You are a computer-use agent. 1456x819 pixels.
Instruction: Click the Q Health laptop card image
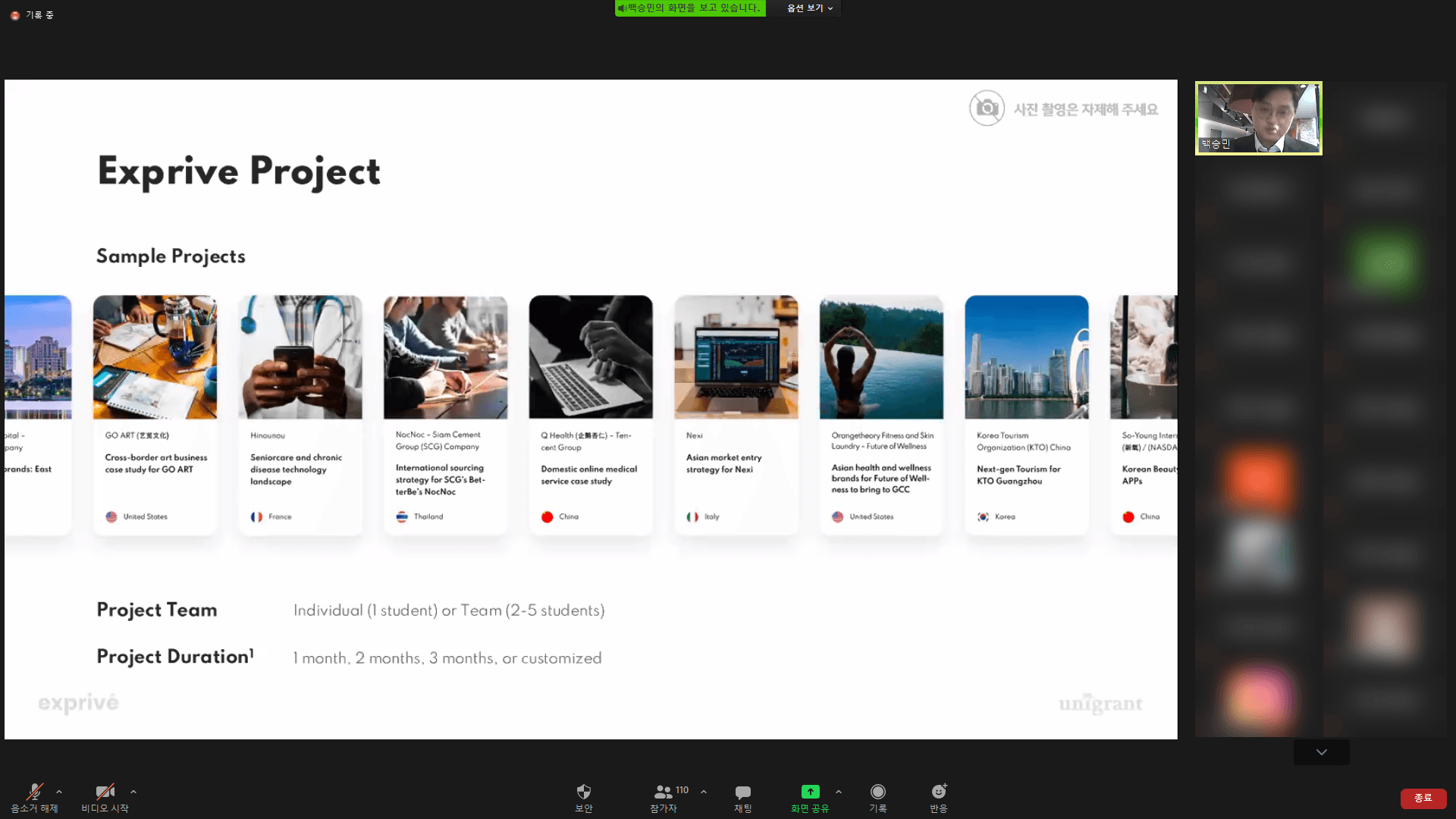[591, 357]
